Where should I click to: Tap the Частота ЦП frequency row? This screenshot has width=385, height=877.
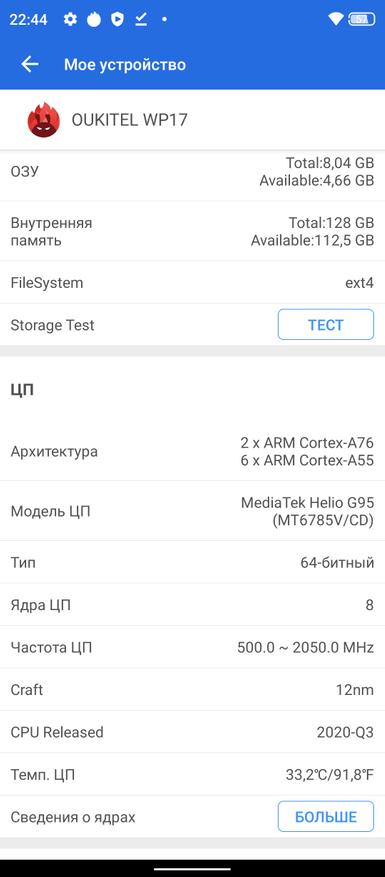click(x=192, y=648)
